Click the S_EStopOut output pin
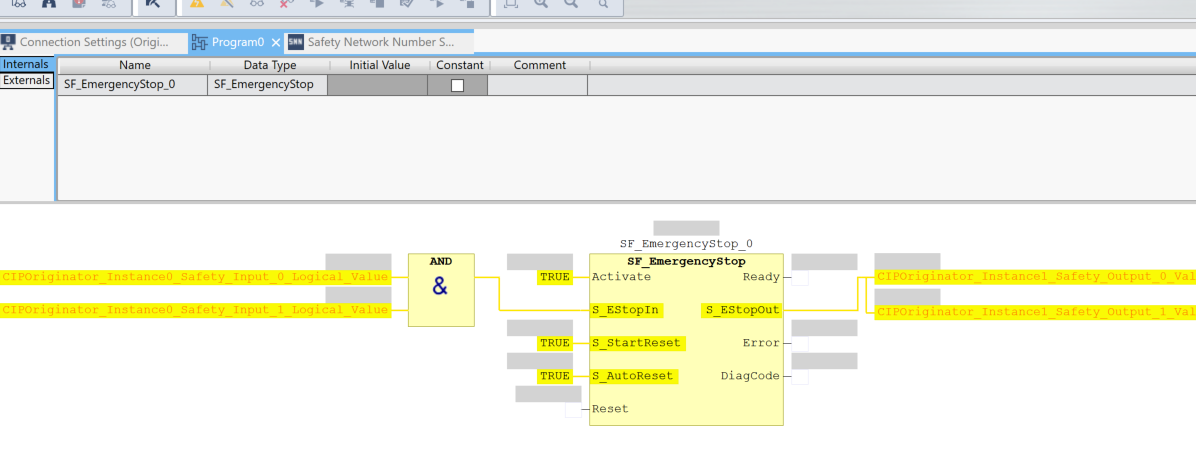The image size is (1196, 454). [x=741, y=310]
